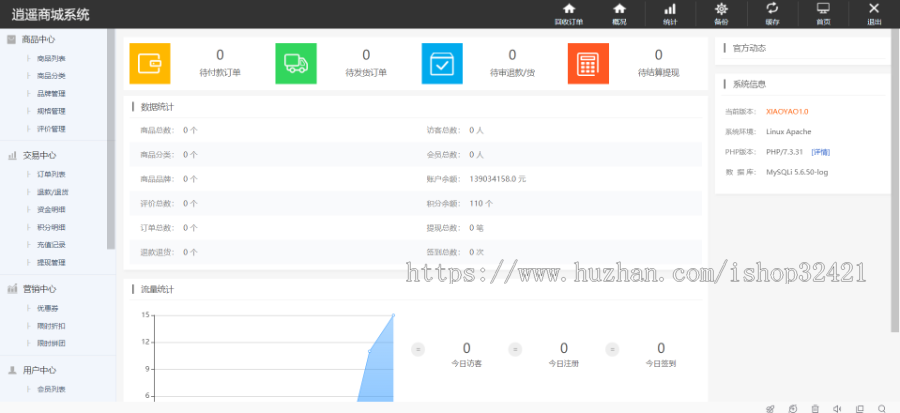Open the 首页 monitor icon
The height and width of the screenshot is (413, 900).
click(823, 10)
